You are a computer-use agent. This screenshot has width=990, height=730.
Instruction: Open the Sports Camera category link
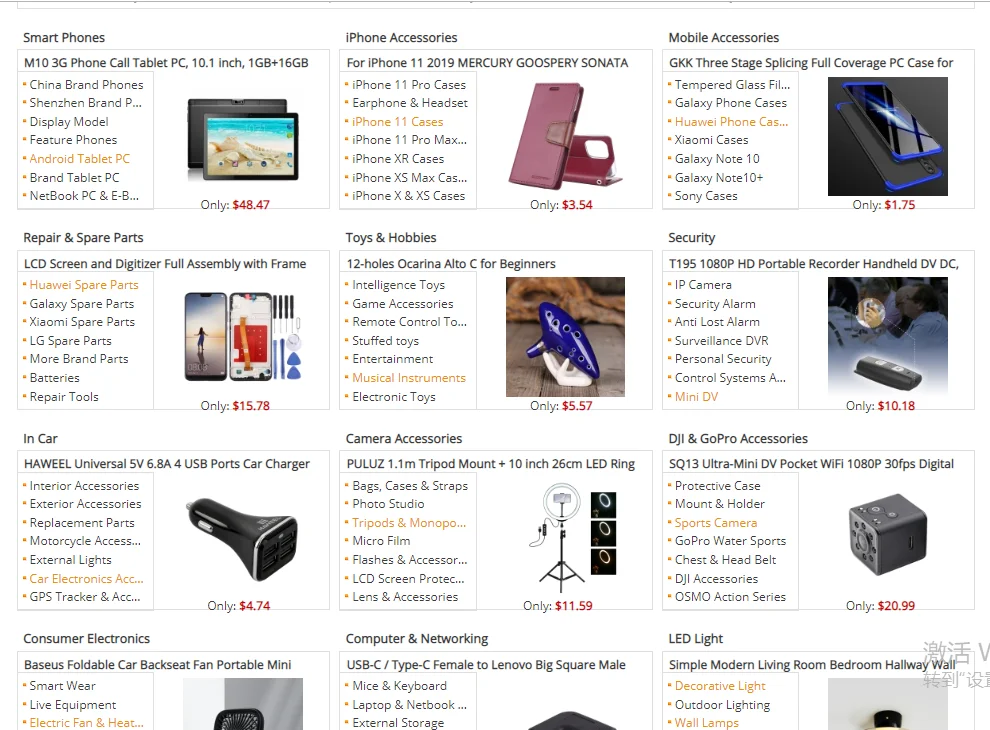pos(715,523)
